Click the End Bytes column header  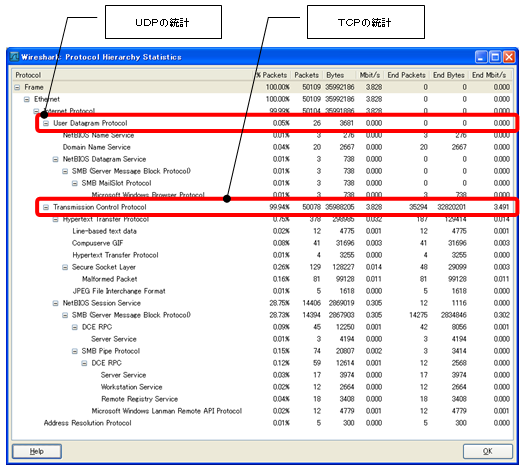click(x=449, y=75)
